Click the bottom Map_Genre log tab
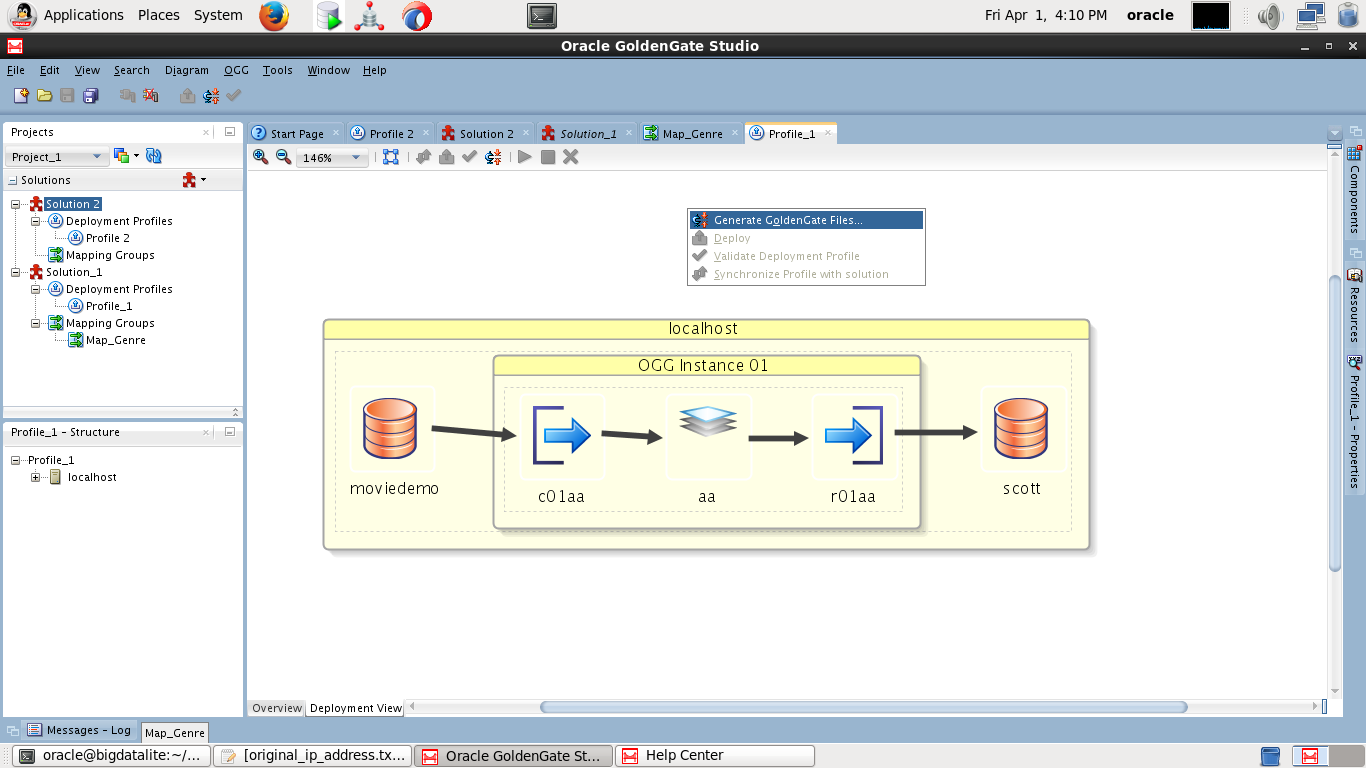 [x=175, y=732]
